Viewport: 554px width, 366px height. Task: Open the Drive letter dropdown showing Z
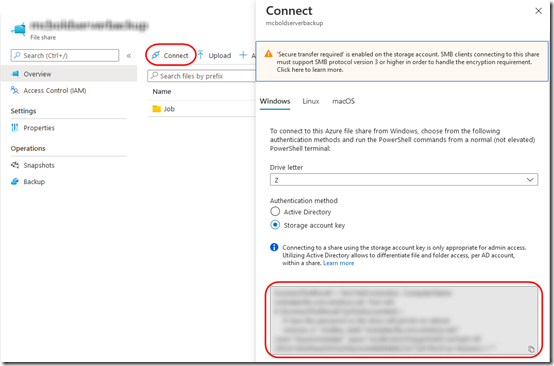click(x=404, y=180)
